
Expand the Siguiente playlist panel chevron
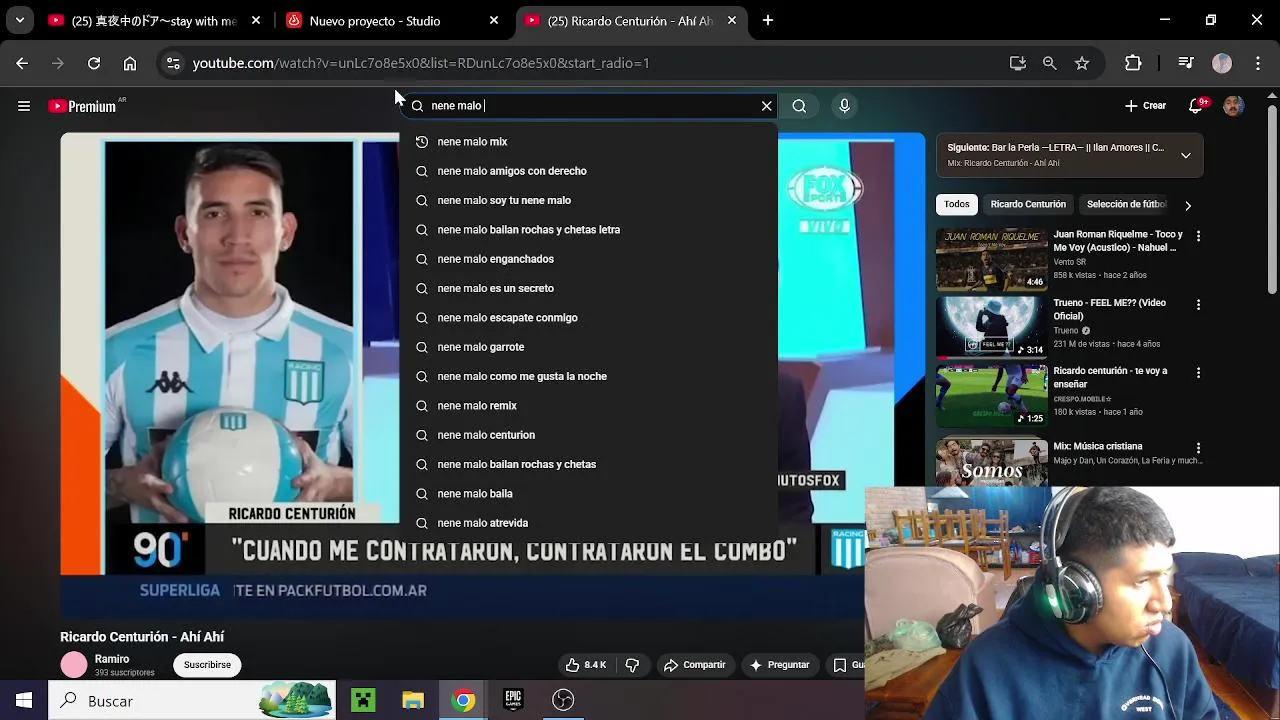1185,155
